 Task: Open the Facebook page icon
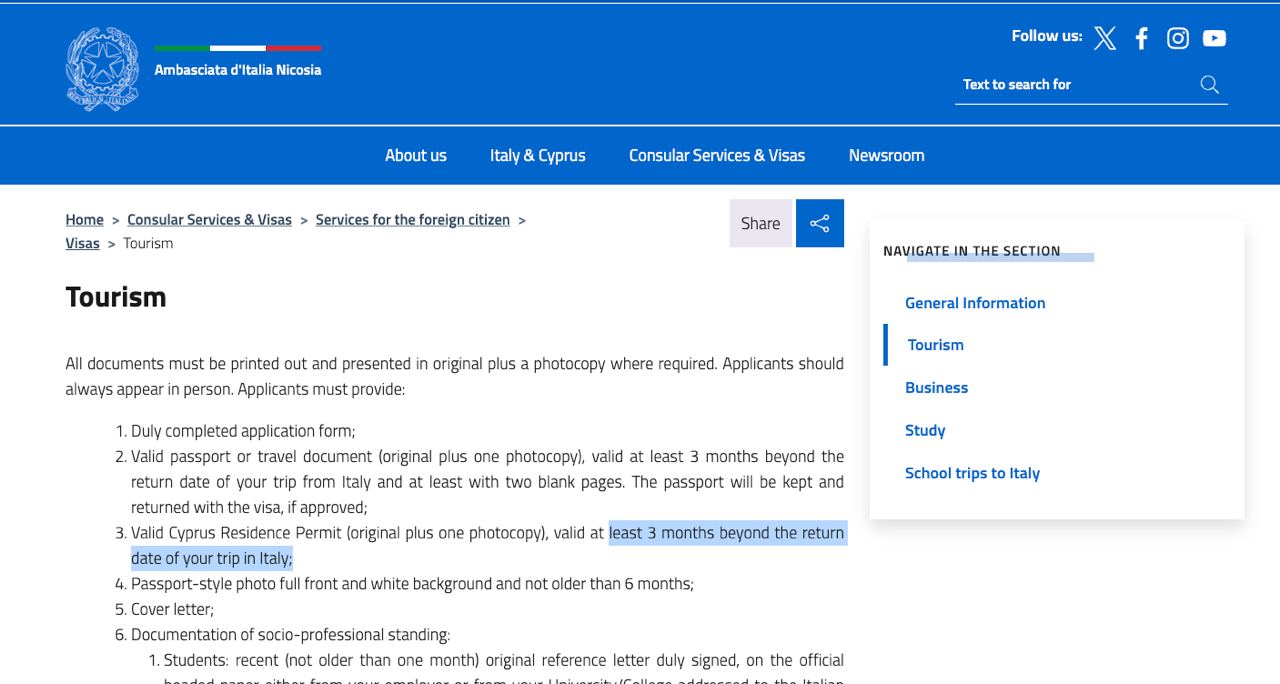[x=1141, y=38]
